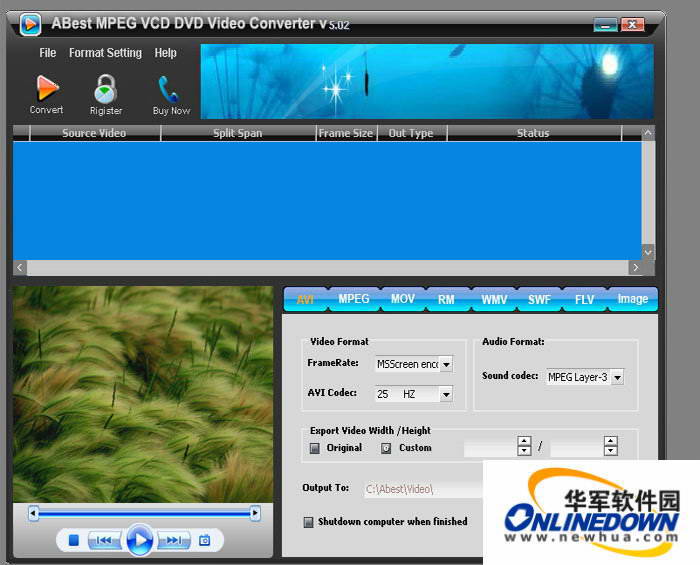Open the Format Setting menu
The height and width of the screenshot is (565, 700).
105,53
